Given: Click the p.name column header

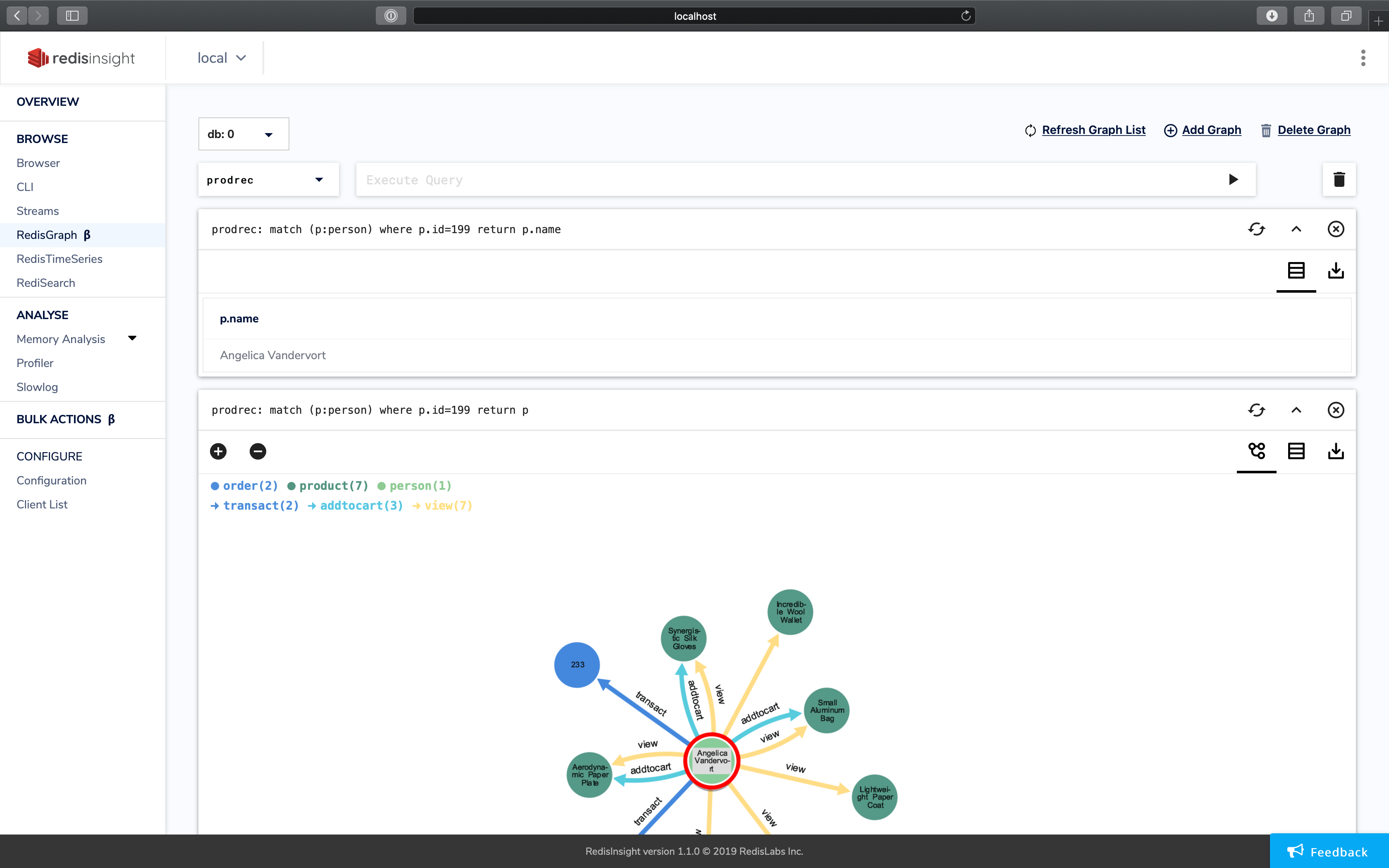Looking at the screenshot, I should (239, 319).
